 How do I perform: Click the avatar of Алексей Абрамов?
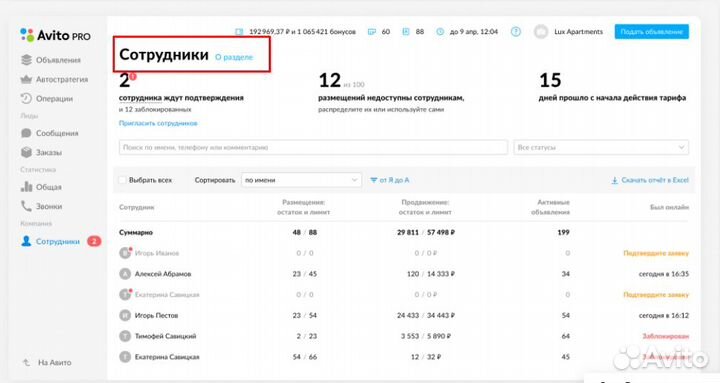point(125,274)
